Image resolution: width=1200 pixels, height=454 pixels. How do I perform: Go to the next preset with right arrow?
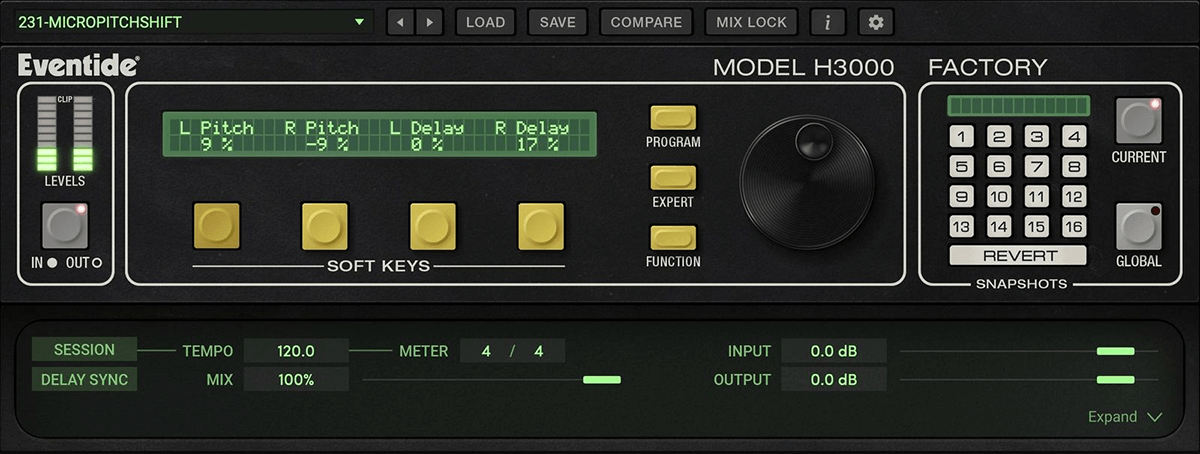(429, 22)
